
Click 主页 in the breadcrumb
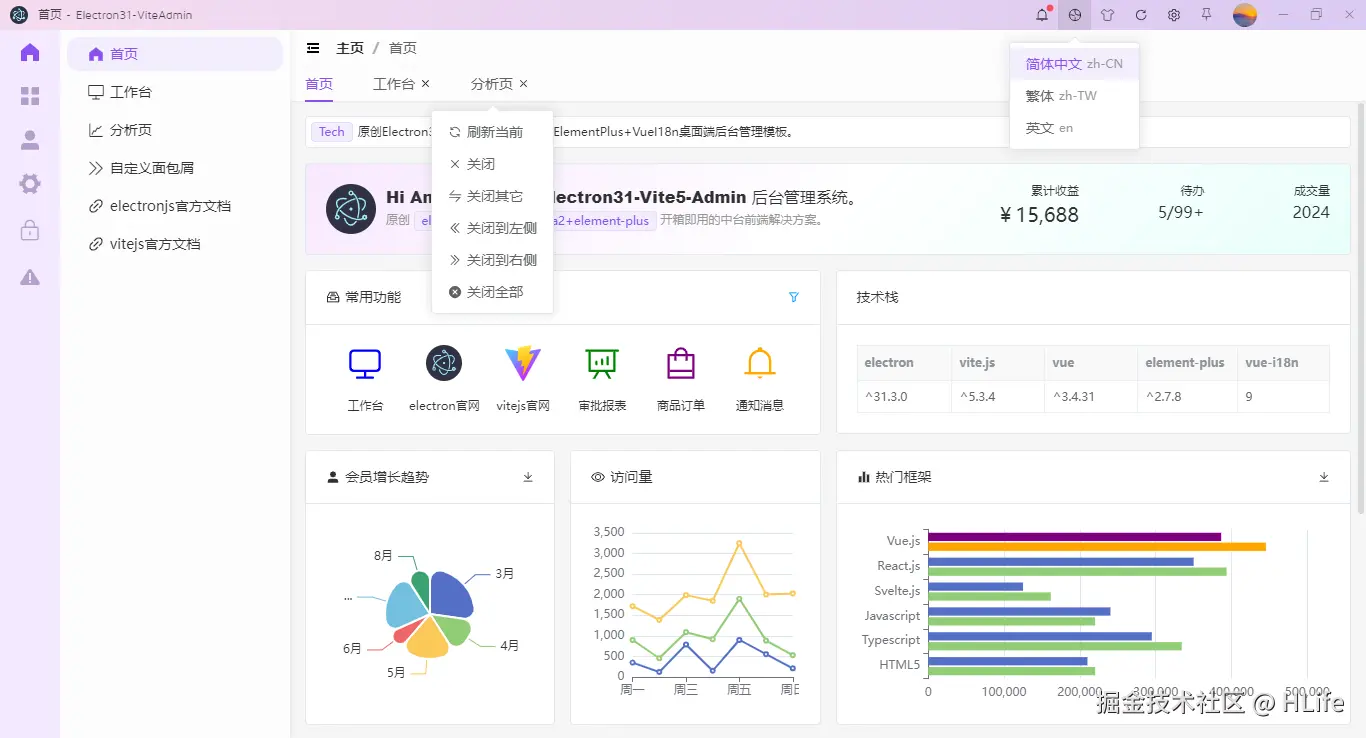coord(350,48)
